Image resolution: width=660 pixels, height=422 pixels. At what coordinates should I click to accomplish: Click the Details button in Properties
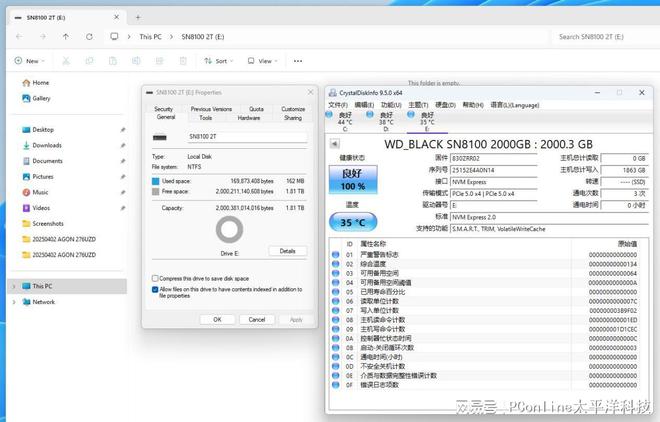(287, 251)
